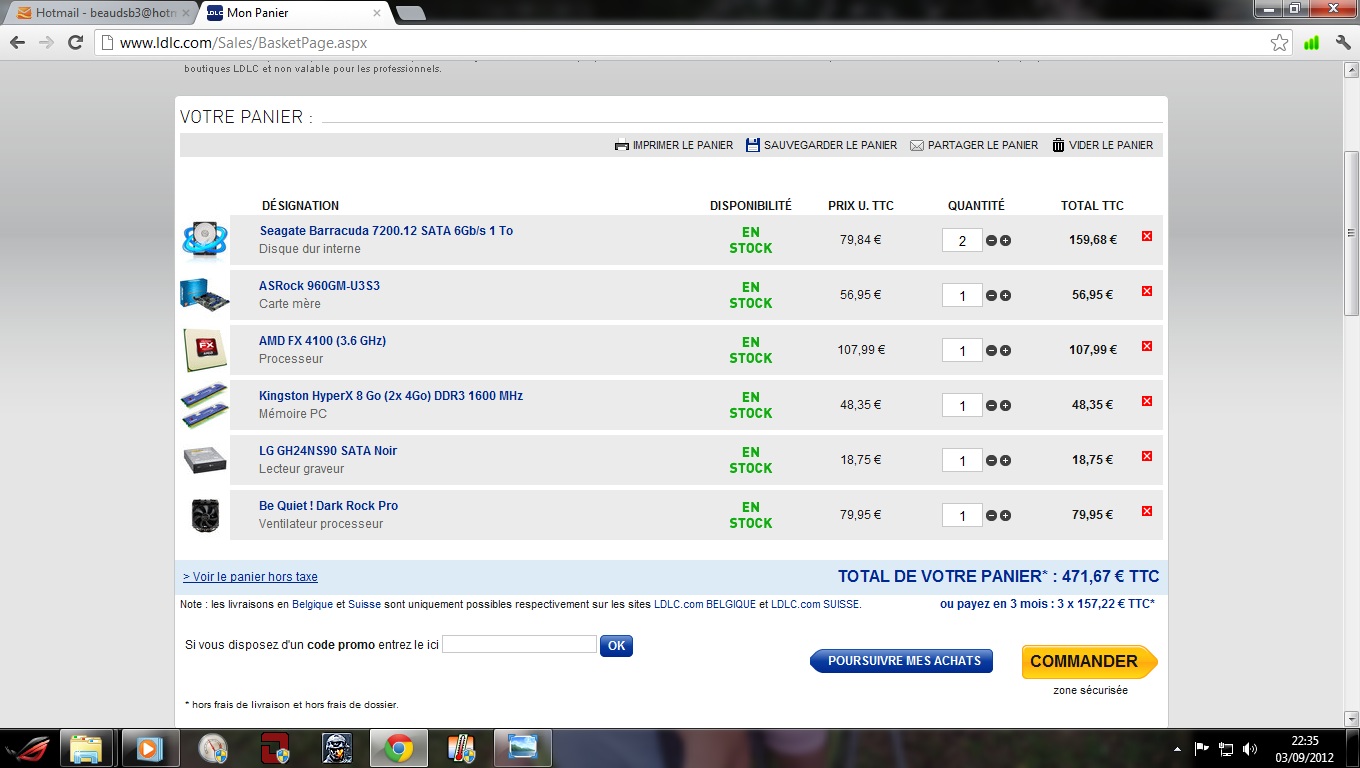This screenshot has height=768, width=1360.
Task: Click the Partager le panier envelope icon
Action: click(x=917, y=145)
